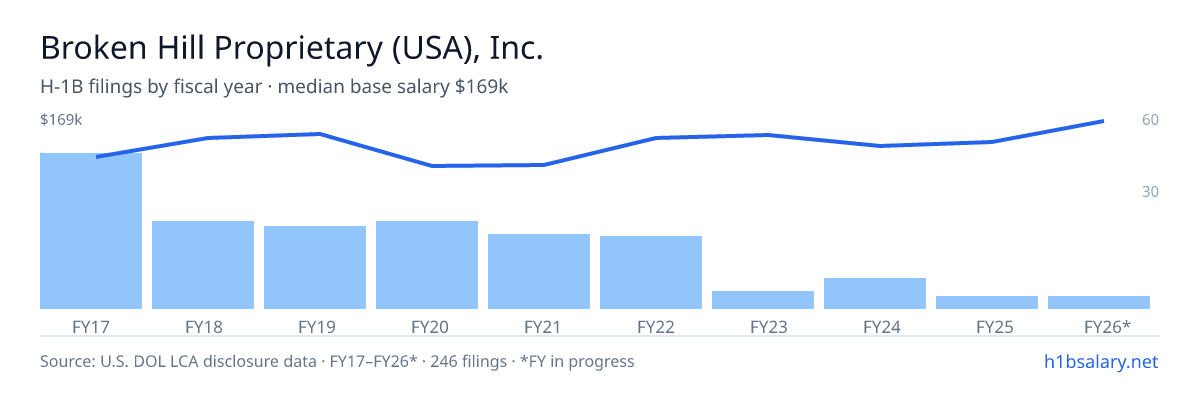Click the $169k salary axis label

pos(61,120)
